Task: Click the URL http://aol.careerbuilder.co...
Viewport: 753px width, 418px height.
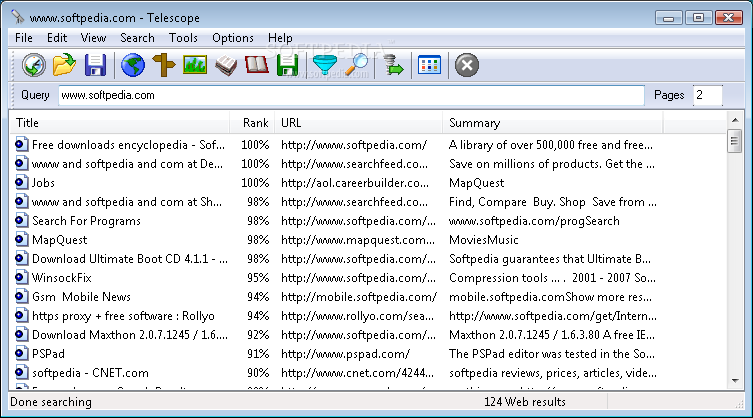Action: click(355, 183)
